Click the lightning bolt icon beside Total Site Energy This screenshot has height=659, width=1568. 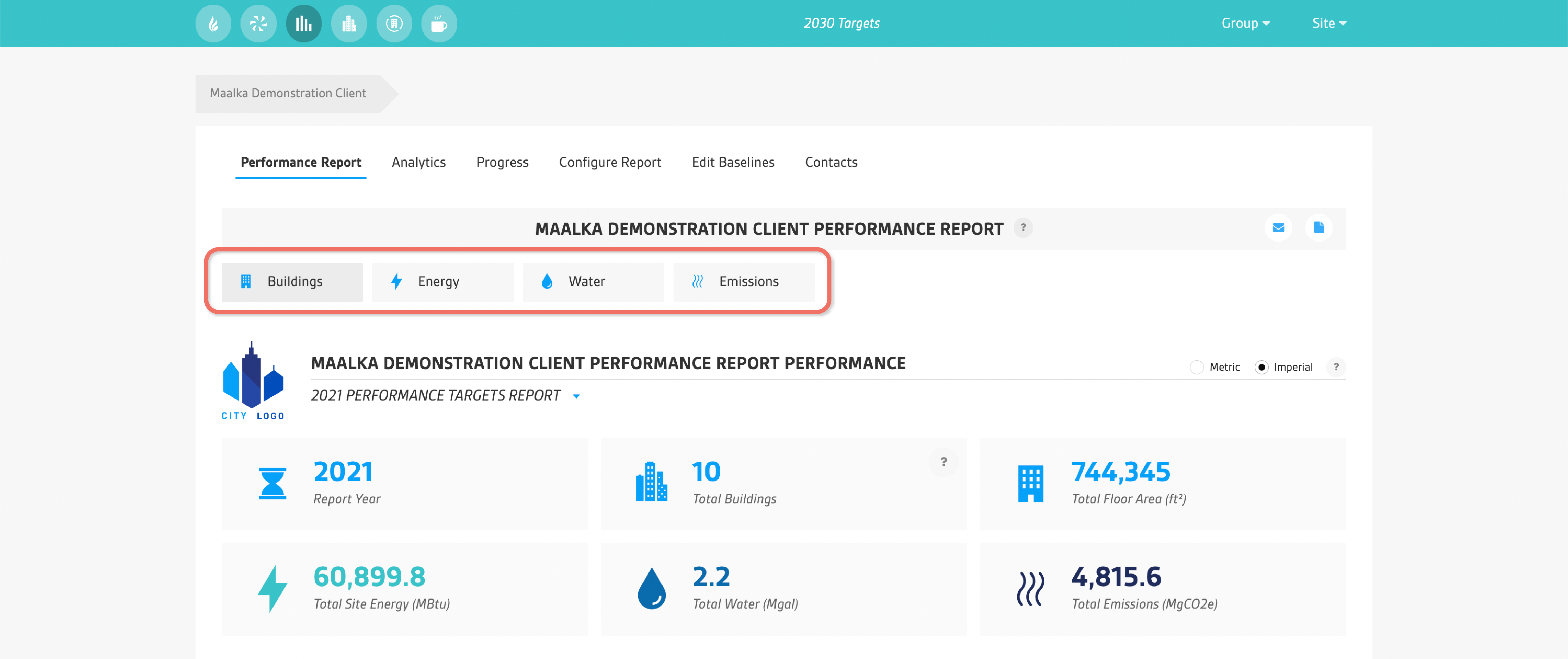pyautogui.click(x=272, y=588)
